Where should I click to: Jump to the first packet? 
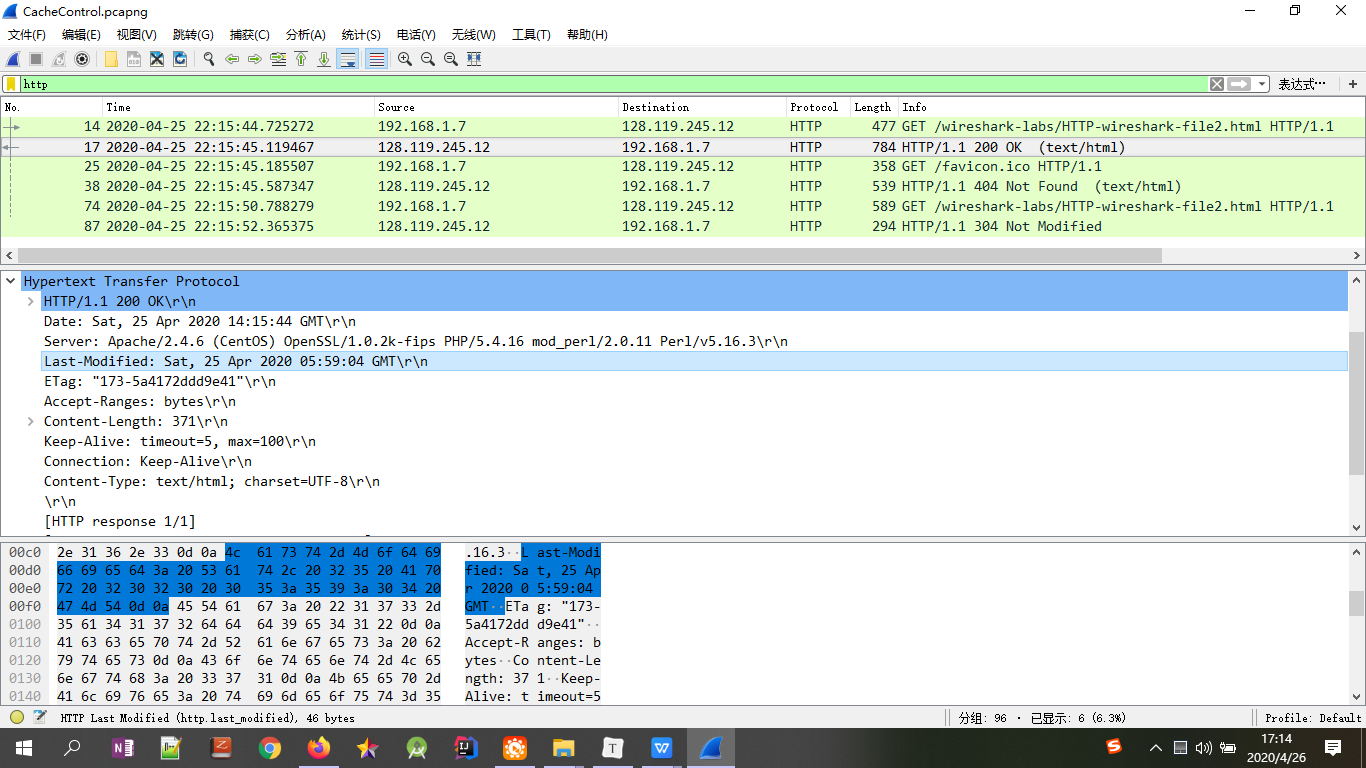pyautogui.click(x=301, y=59)
